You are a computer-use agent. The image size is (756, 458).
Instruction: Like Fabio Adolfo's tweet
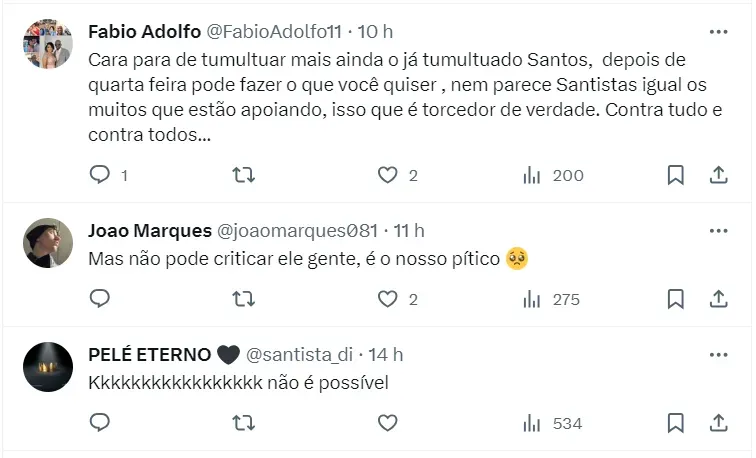tap(388, 175)
